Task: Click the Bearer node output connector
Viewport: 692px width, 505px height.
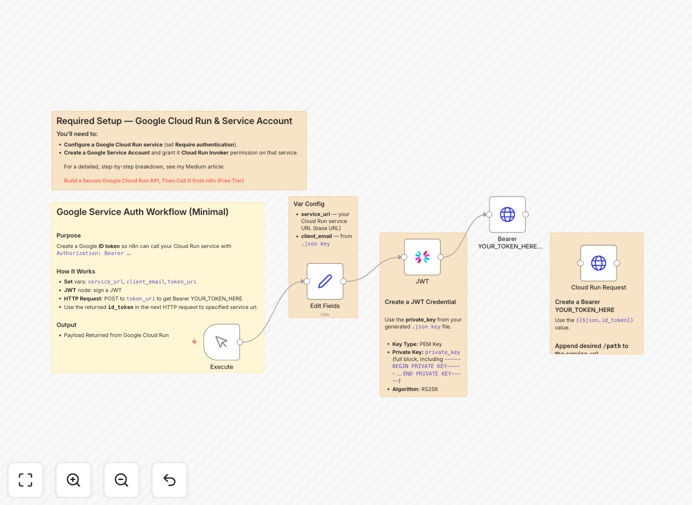Action: [526, 215]
